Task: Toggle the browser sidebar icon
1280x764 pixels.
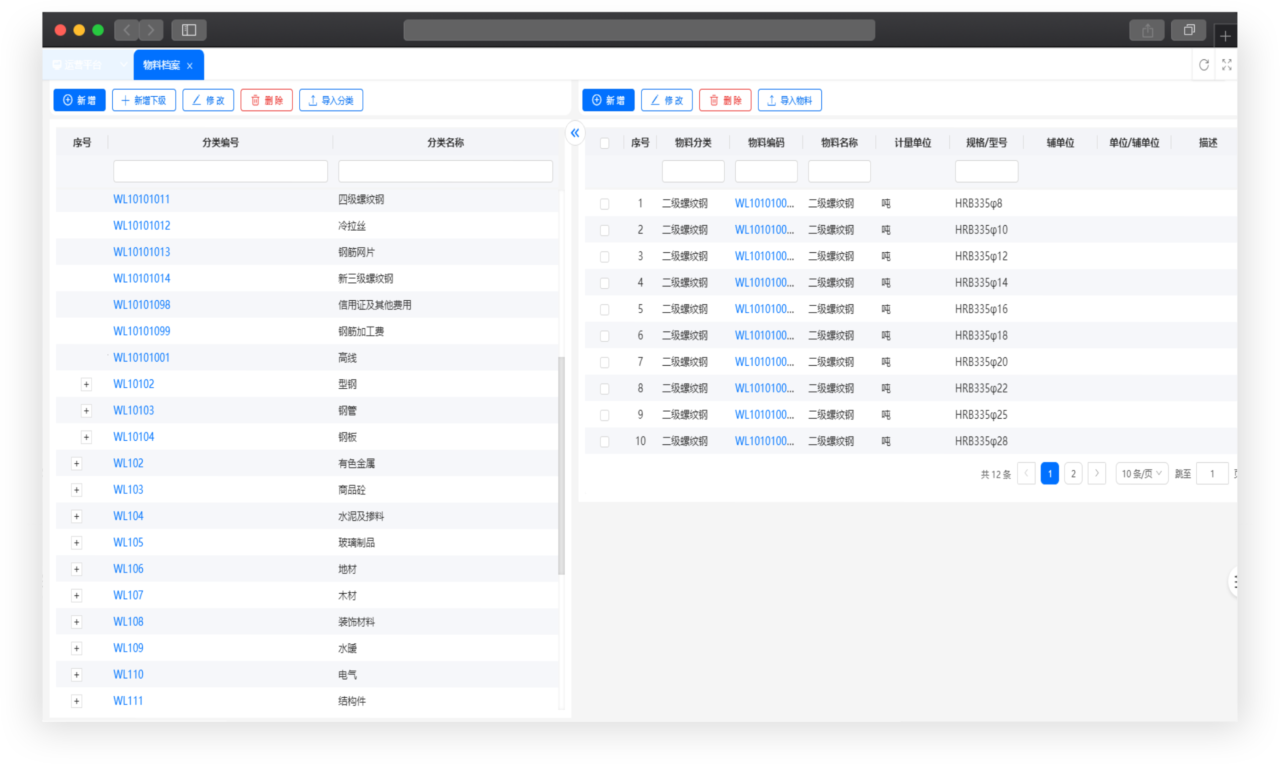Action: point(189,30)
